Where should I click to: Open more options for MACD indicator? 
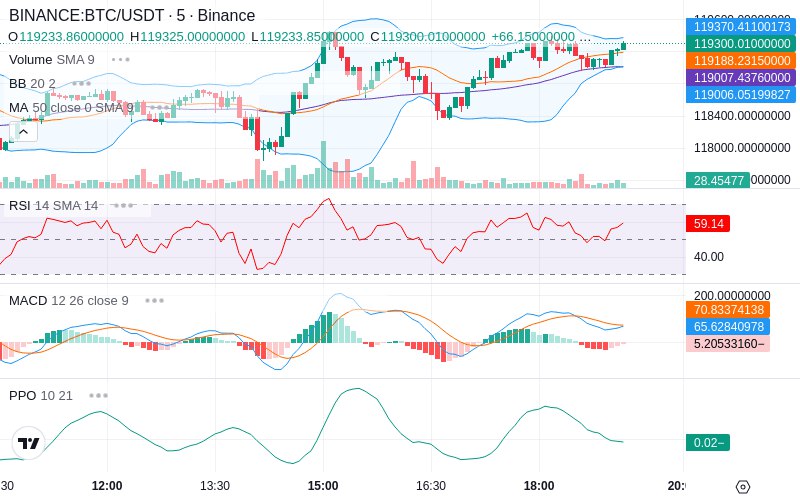(154, 300)
